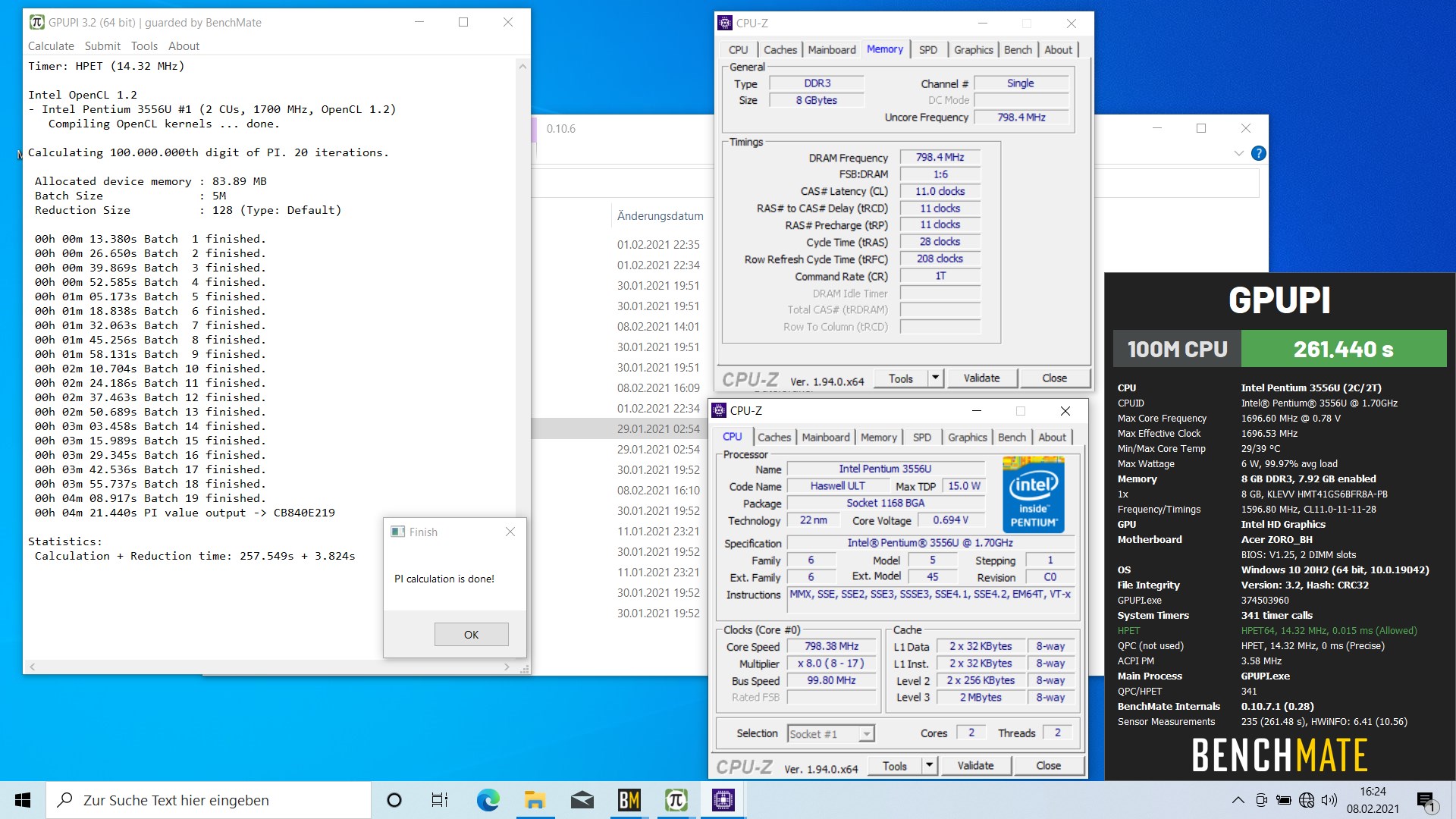Open the Tools menu in GPUPI

(x=144, y=45)
